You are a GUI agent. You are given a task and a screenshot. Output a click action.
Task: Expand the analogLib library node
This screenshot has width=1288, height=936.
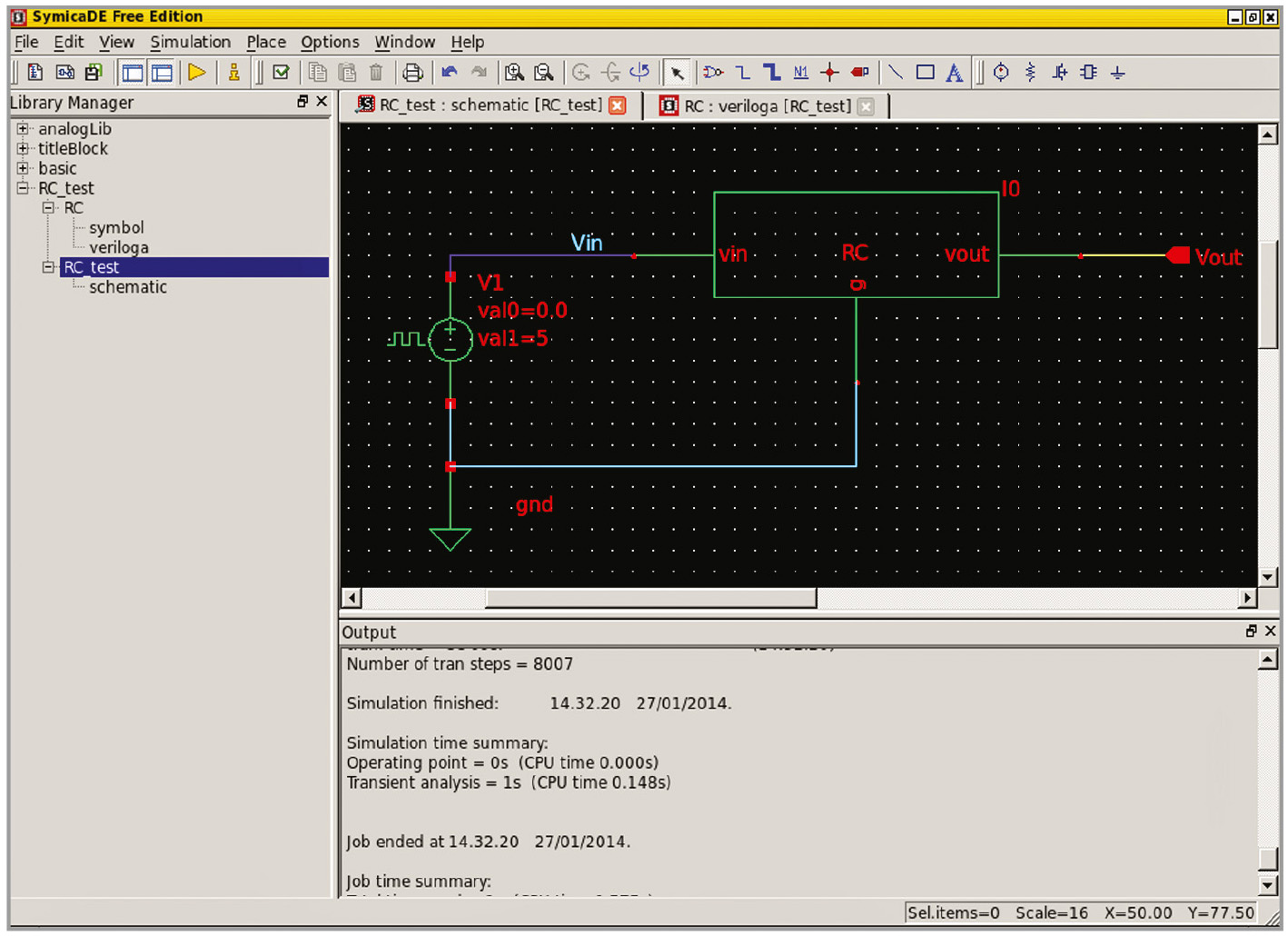click(23, 128)
